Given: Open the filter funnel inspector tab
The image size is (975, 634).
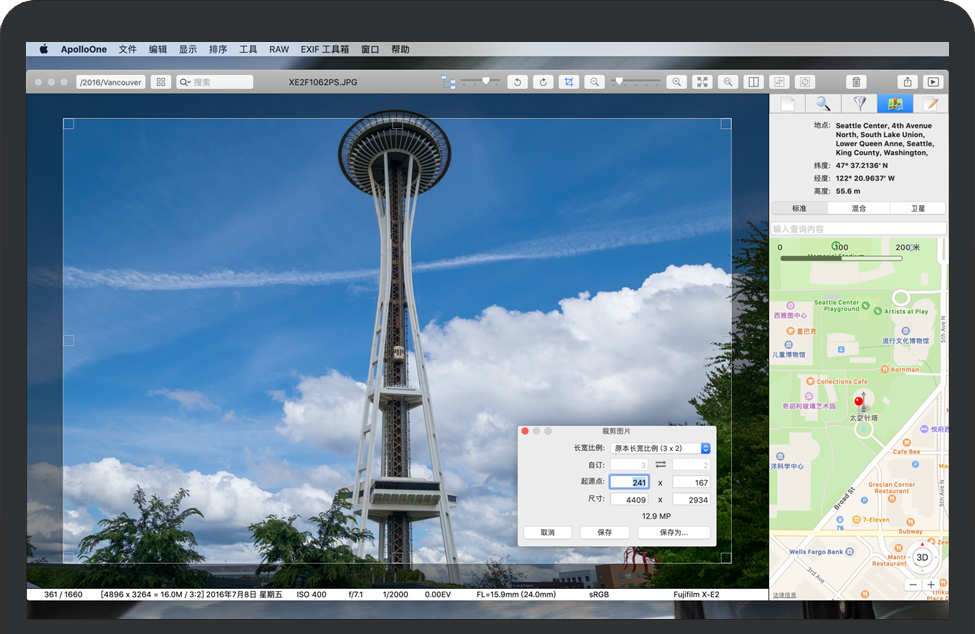Looking at the screenshot, I should tap(858, 104).
